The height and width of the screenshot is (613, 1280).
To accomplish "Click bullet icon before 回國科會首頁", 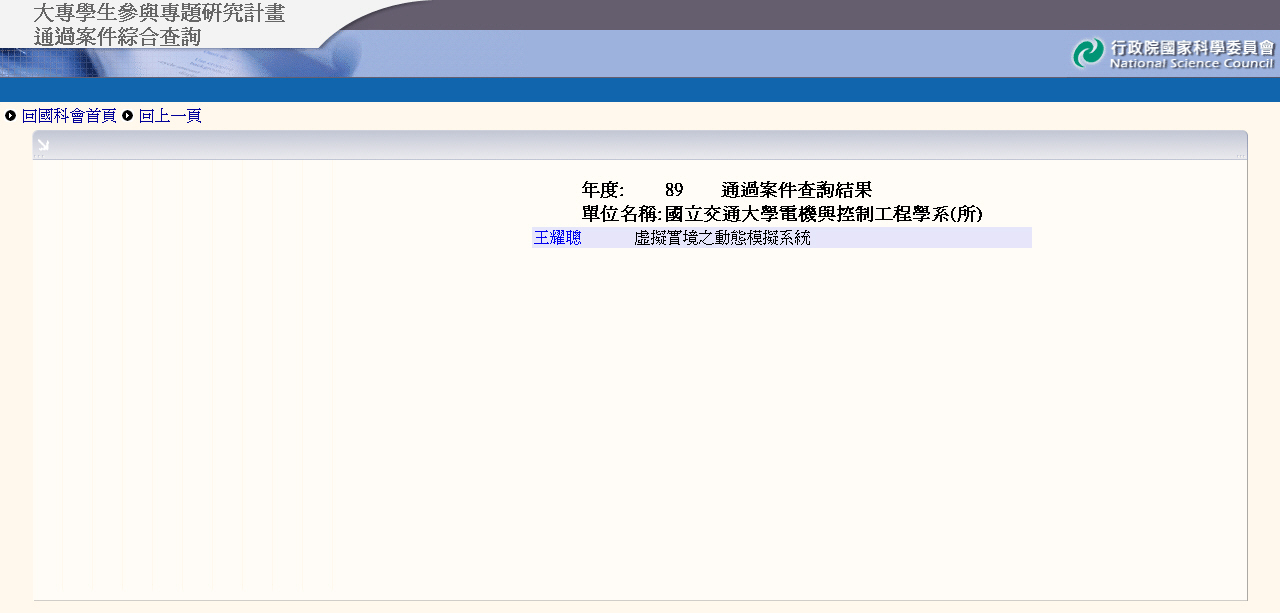I will point(11,116).
